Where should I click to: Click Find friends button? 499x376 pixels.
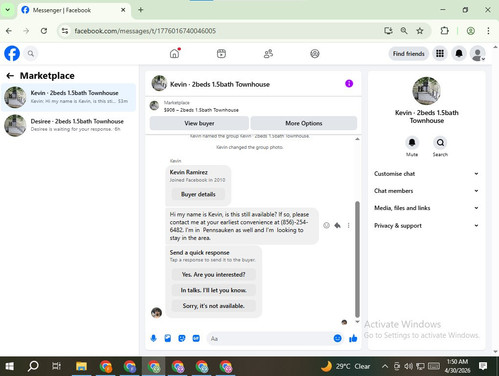(x=409, y=53)
